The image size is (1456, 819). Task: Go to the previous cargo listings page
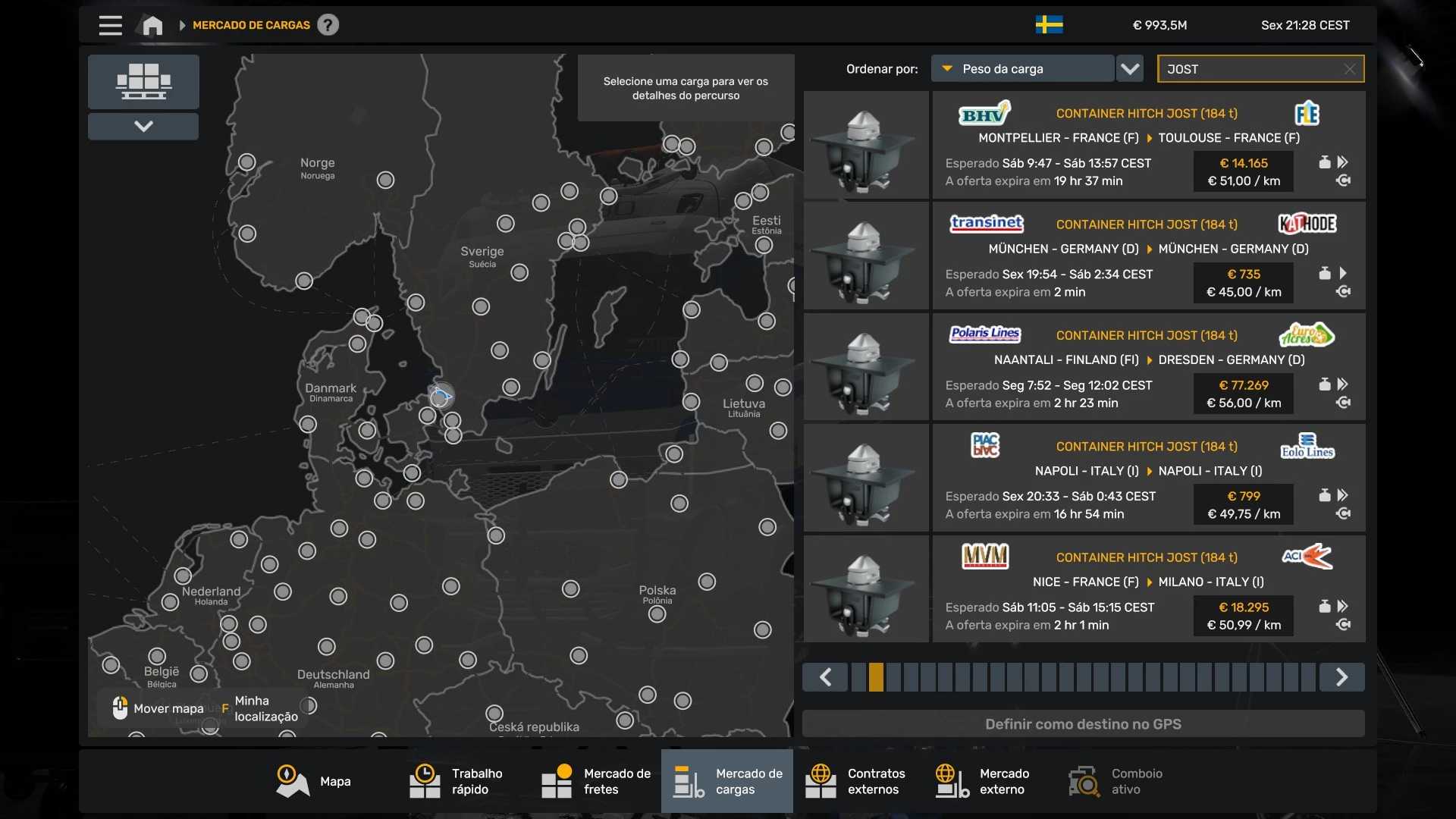click(x=825, y=677)
